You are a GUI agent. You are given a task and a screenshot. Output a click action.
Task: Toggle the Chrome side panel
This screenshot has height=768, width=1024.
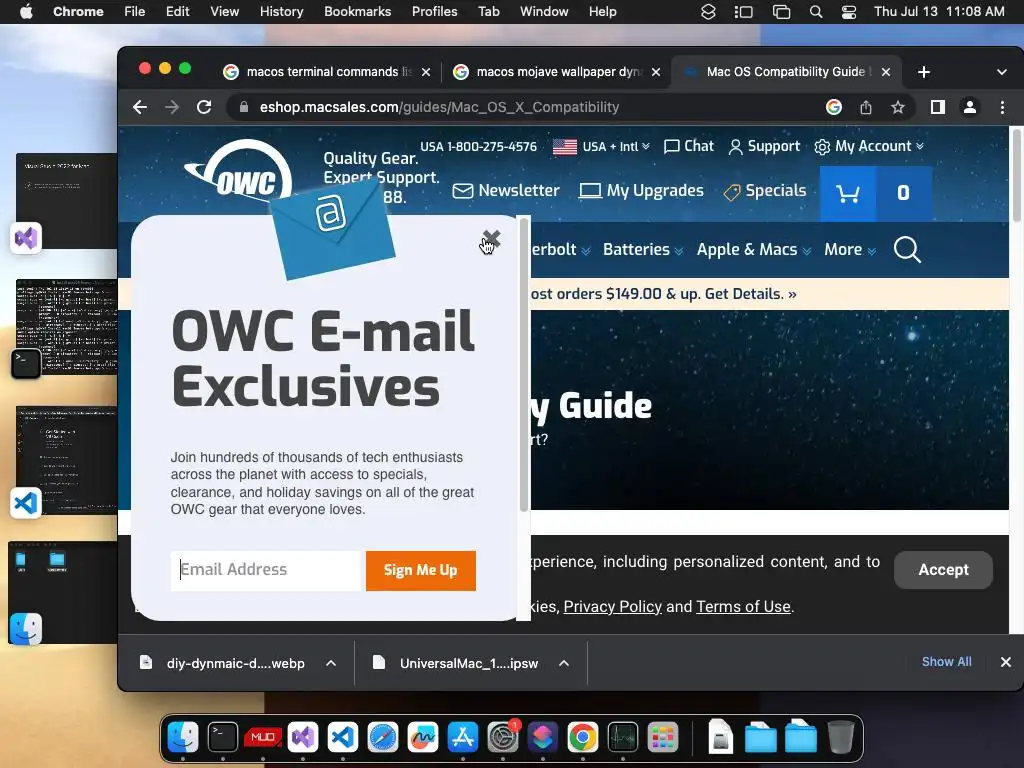click(938, 107)
